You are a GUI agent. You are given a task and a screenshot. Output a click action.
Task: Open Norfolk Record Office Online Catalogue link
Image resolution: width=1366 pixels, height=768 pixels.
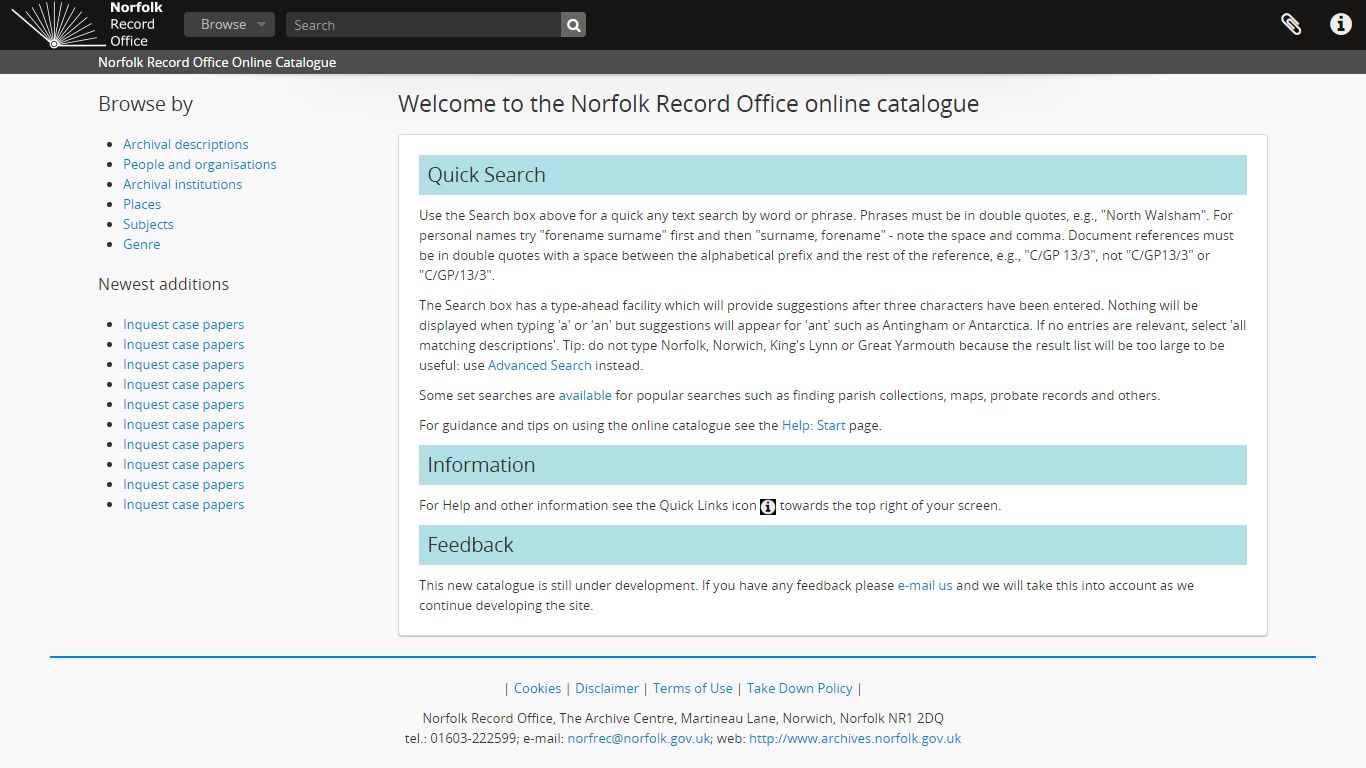[x=217, y=62]
